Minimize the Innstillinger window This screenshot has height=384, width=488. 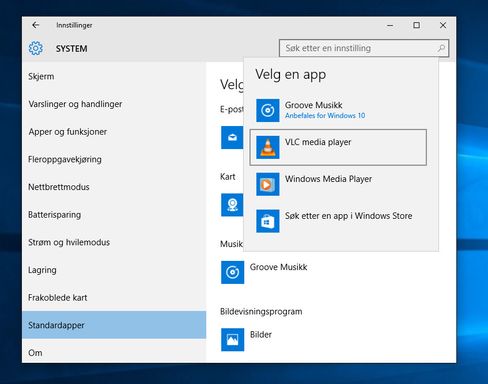pyautogui.click(x=390, y=25)
